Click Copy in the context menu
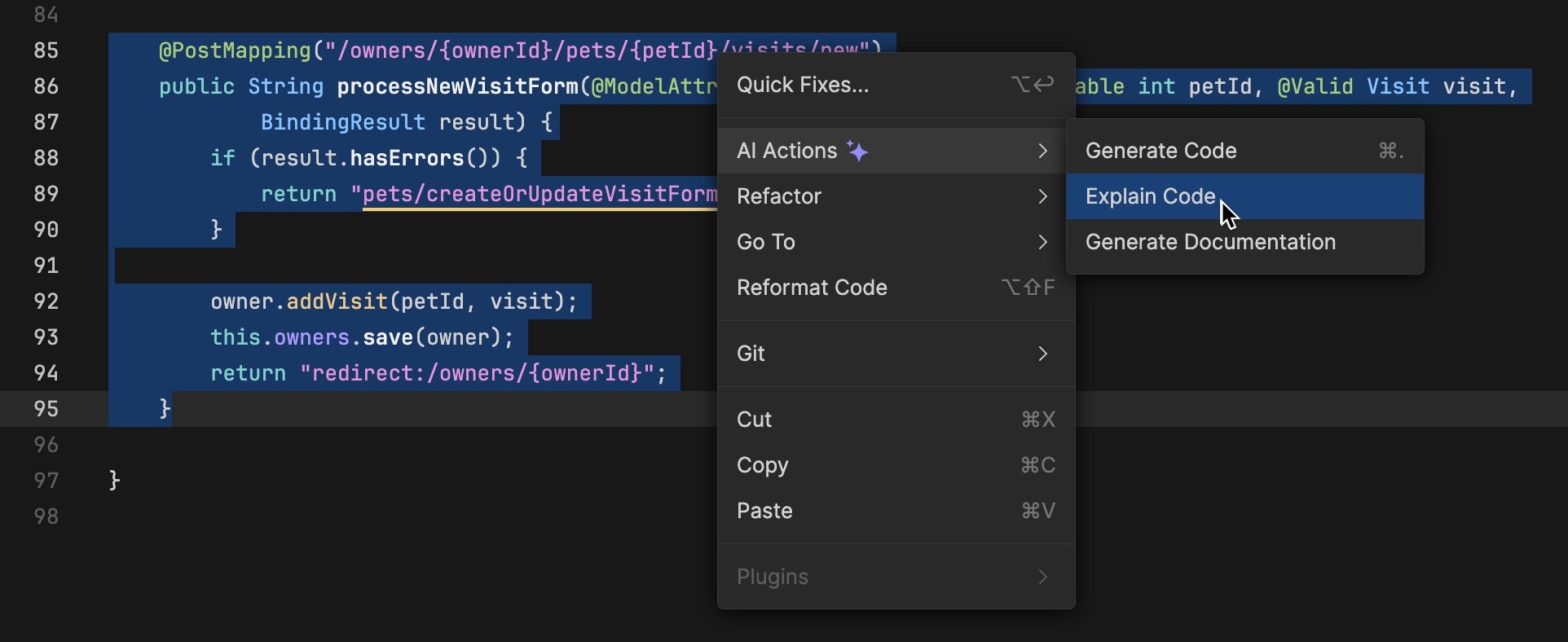This screenshot has width=1568, height=642. click(762, 465)
